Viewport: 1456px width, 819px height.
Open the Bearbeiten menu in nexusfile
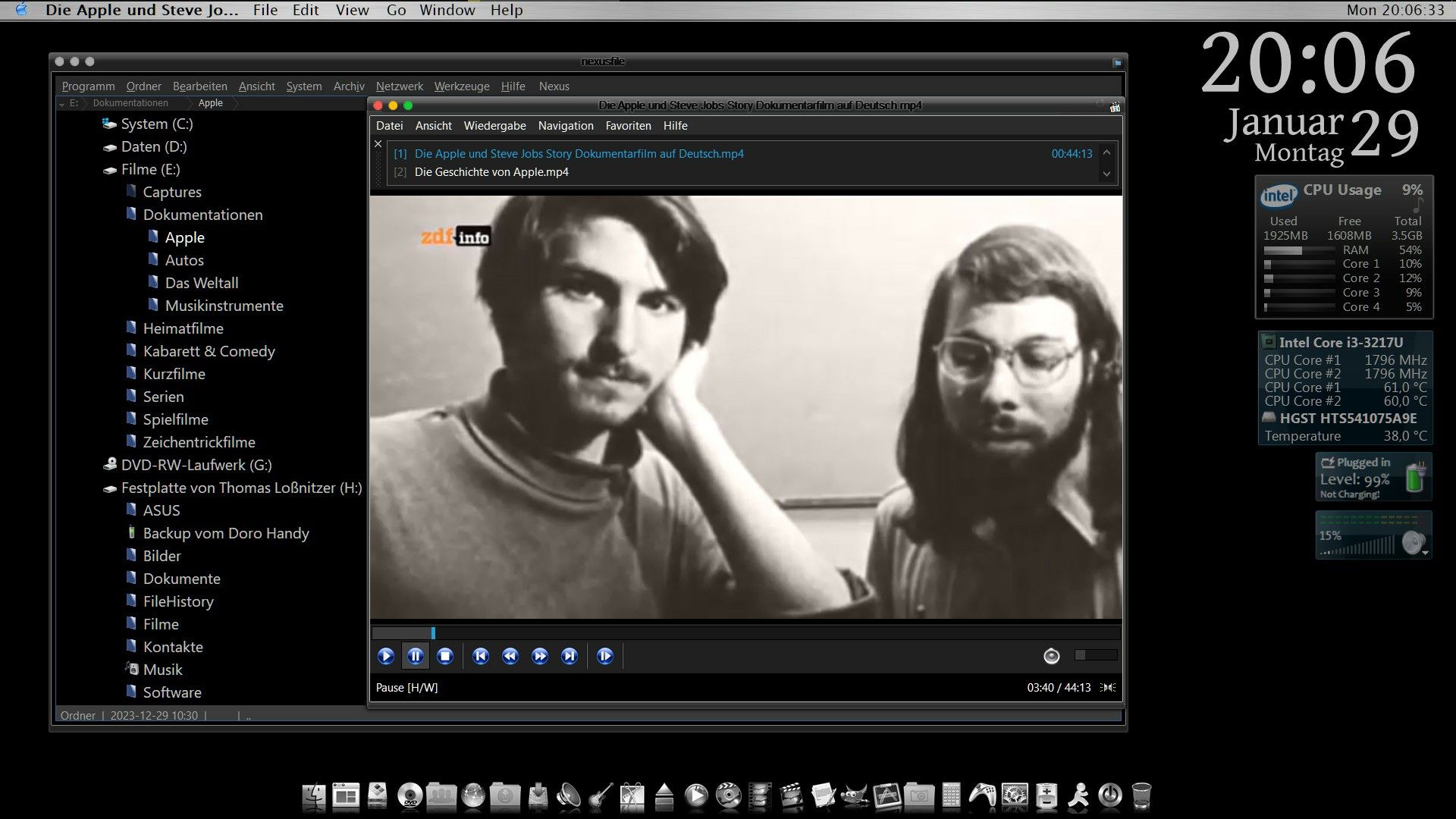coord(200,86)
